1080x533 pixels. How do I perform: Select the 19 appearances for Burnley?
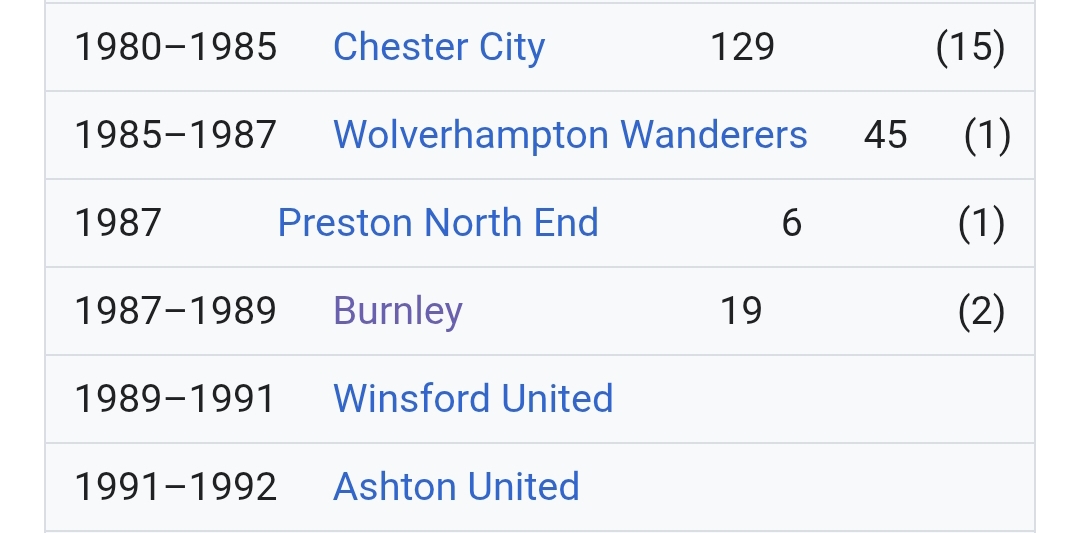[741, 311]
